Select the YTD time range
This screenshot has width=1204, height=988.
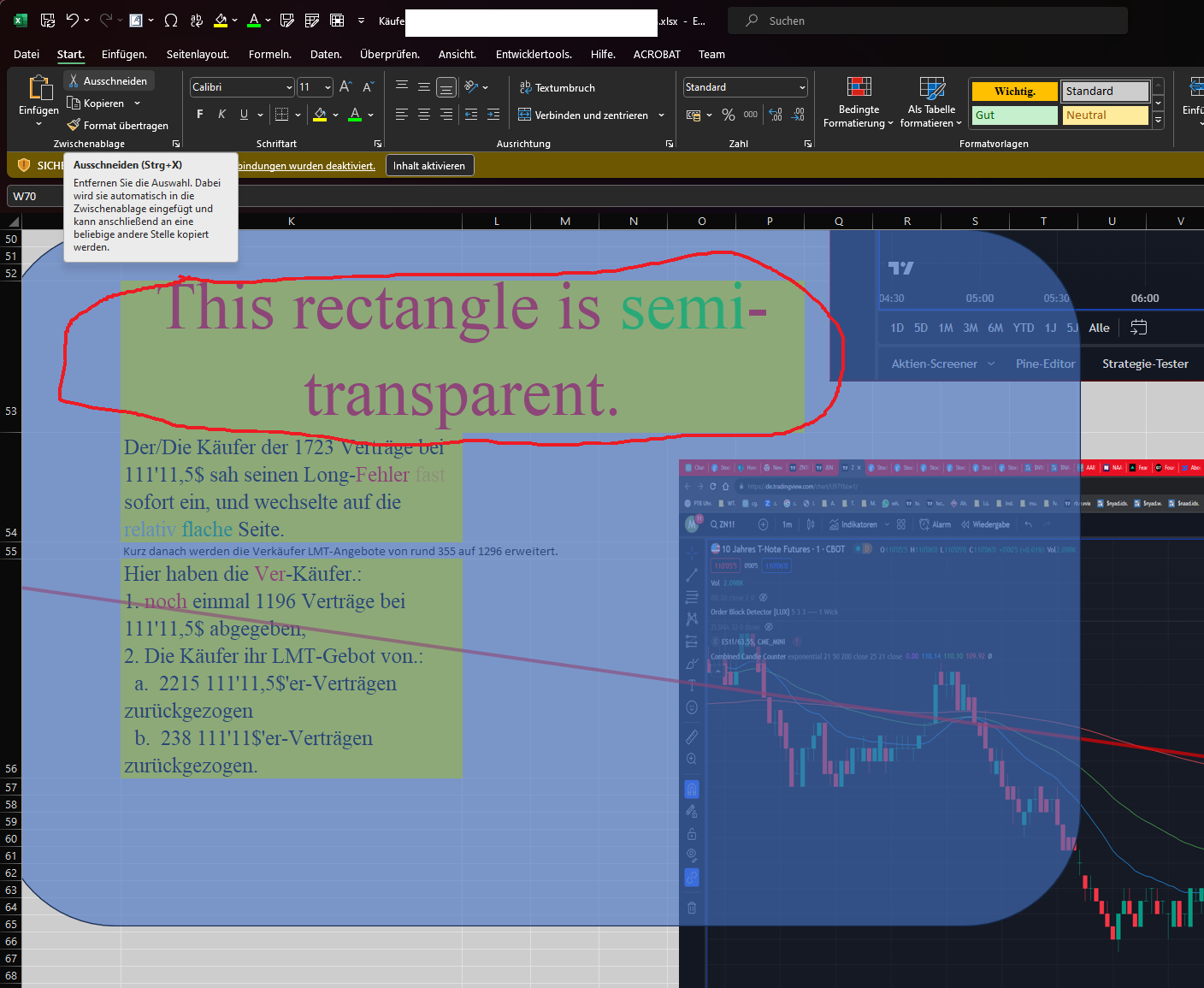click(1024, 328)
